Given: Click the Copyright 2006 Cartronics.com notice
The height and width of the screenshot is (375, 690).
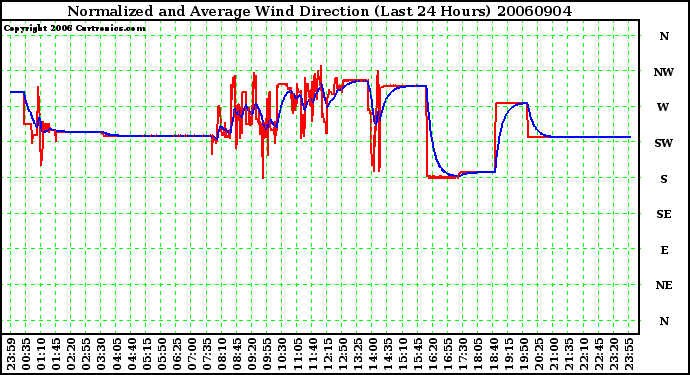Looking at the screenshot, I should (x=75, y=29).
